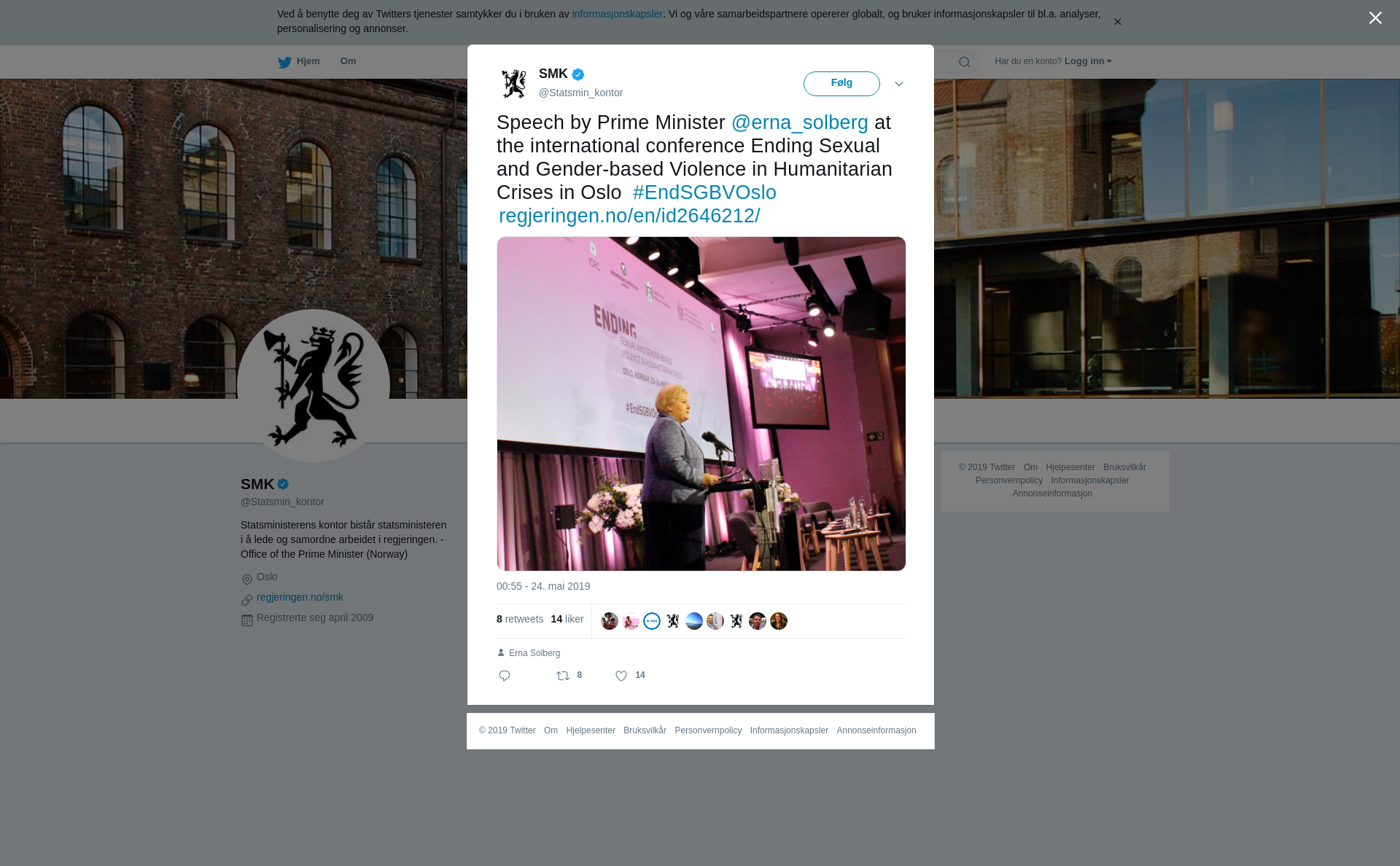Image resolution: width=1400 pixels, height=866 pixels.
Task: Click the first liker's avatar
Action: 610,621
